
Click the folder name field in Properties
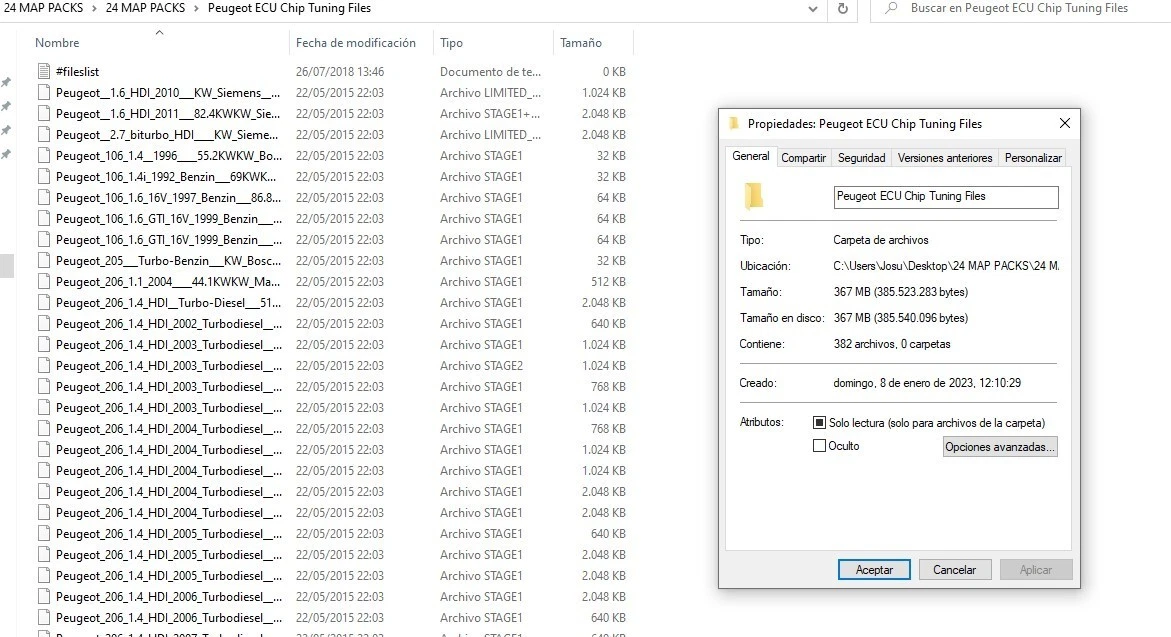tap(945, 196)
